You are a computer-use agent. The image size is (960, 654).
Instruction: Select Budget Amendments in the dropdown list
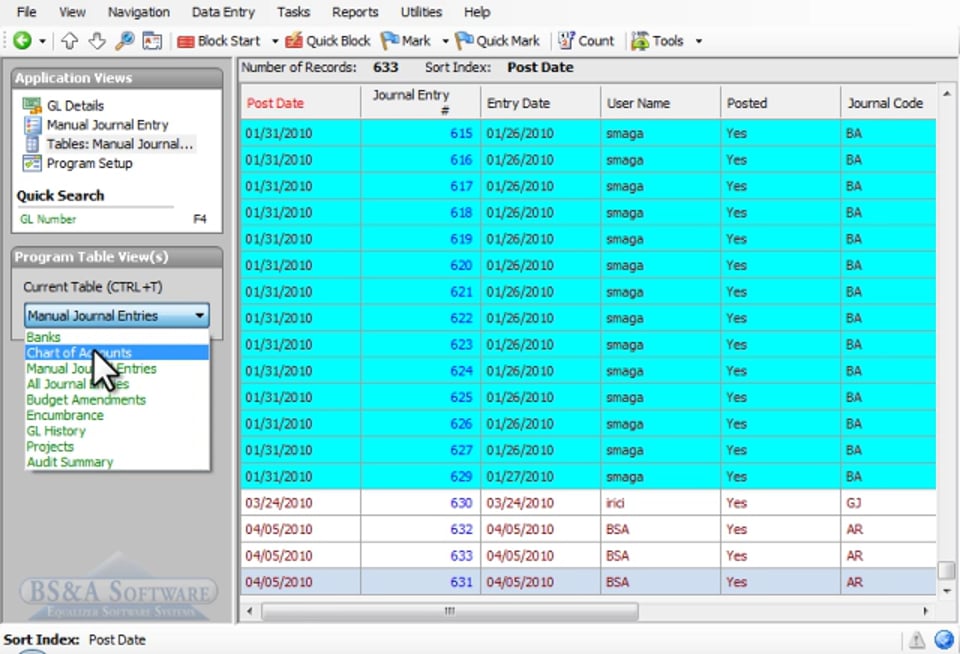(x=86, y=400)
